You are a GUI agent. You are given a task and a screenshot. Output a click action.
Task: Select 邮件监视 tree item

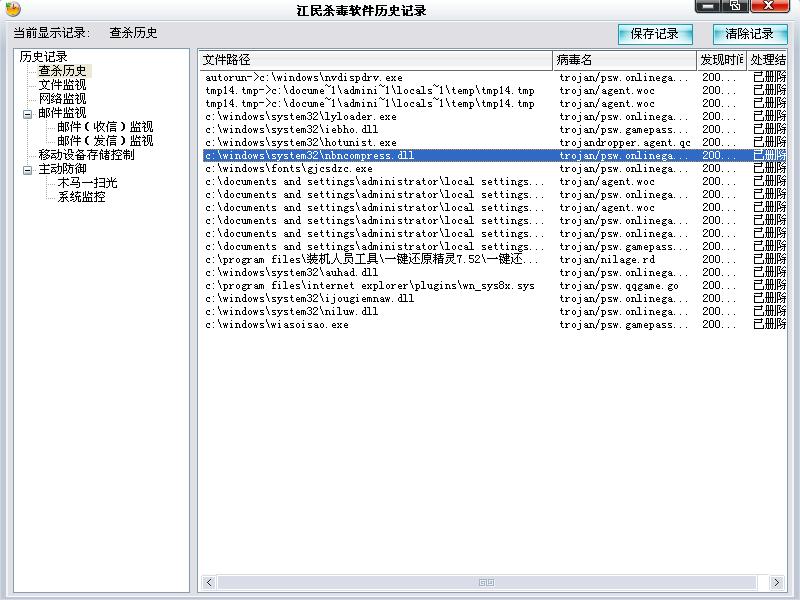[63, 113]
